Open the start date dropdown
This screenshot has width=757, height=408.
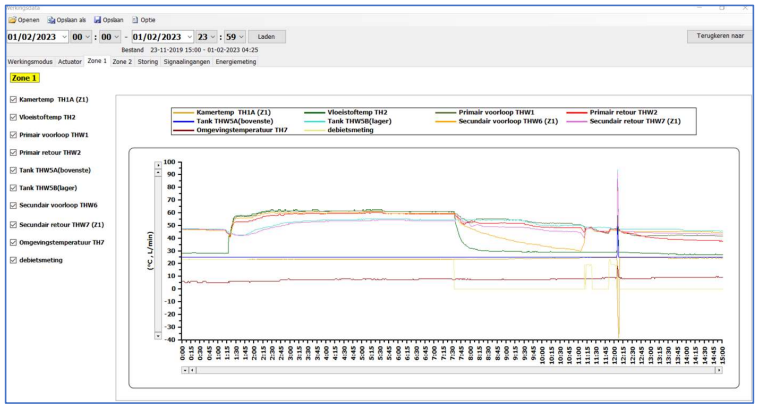(x=65, y=37)
